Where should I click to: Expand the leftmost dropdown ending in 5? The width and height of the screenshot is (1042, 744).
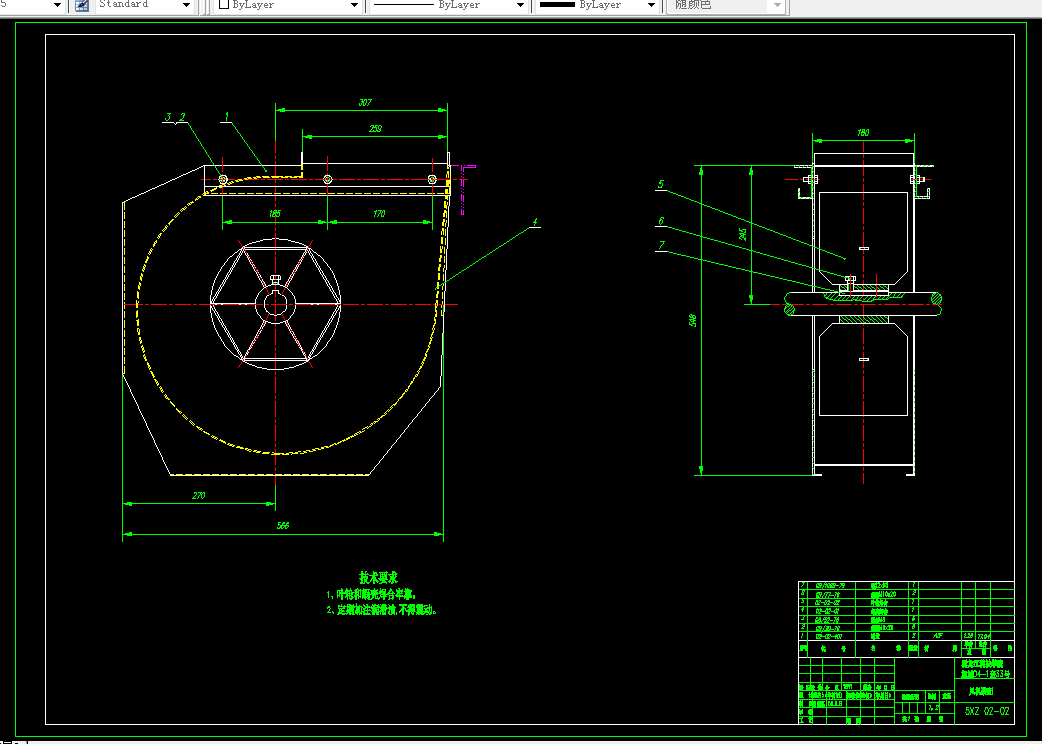56,5
